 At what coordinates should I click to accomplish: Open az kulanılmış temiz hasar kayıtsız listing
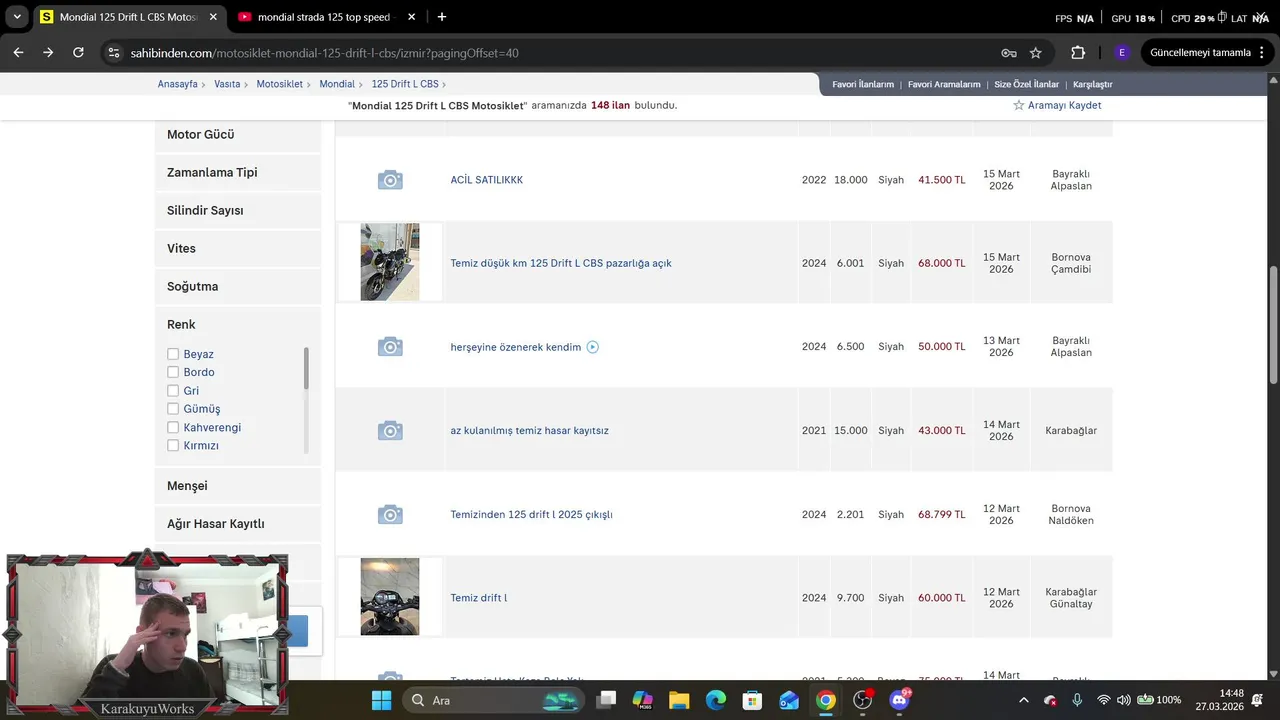(529, 431)
